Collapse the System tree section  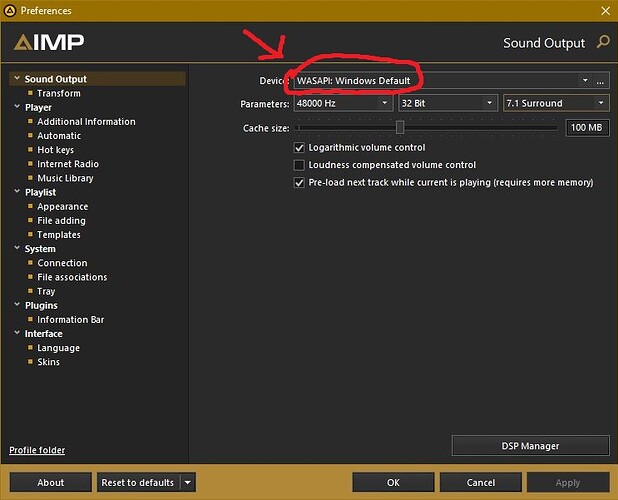point(17,248)
